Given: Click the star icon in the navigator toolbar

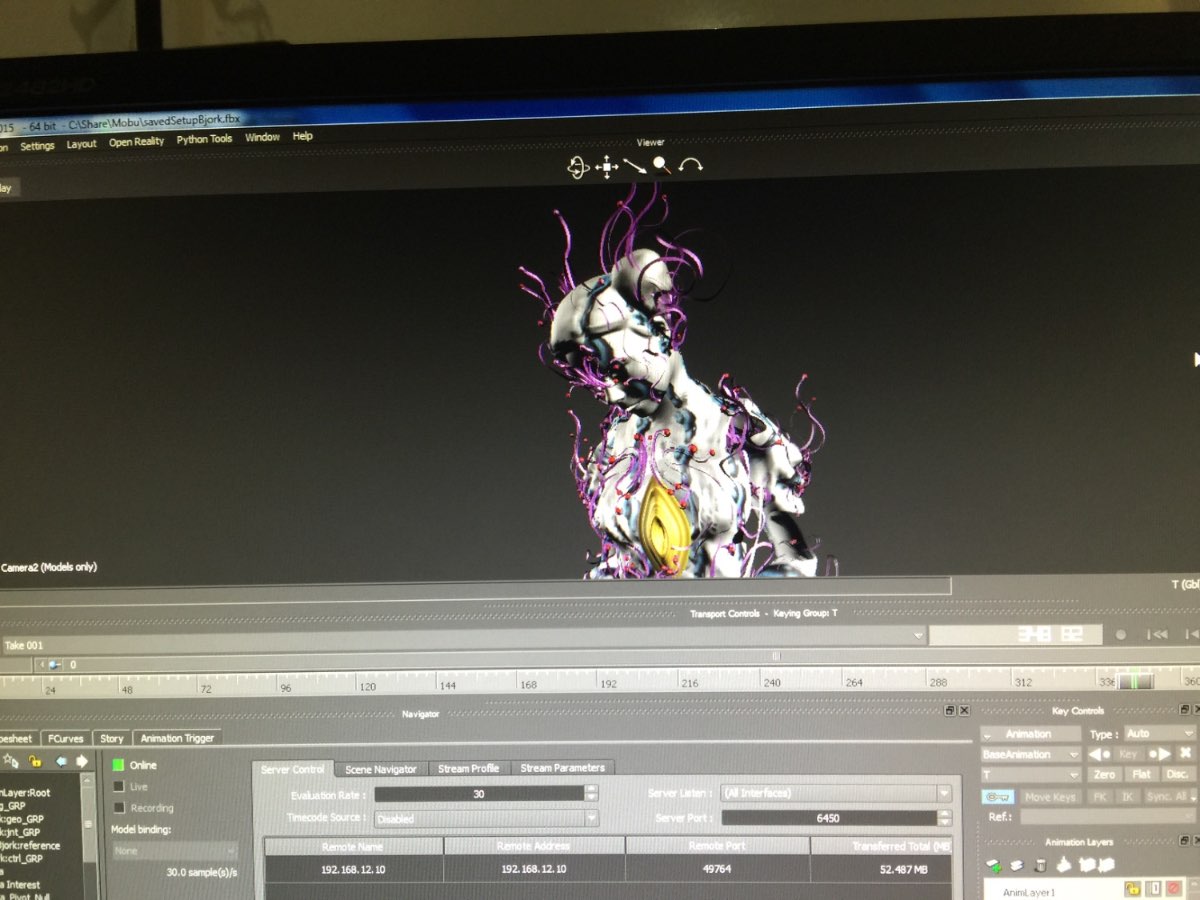Looking at the screenshot, I should click(x=10, y=761).
